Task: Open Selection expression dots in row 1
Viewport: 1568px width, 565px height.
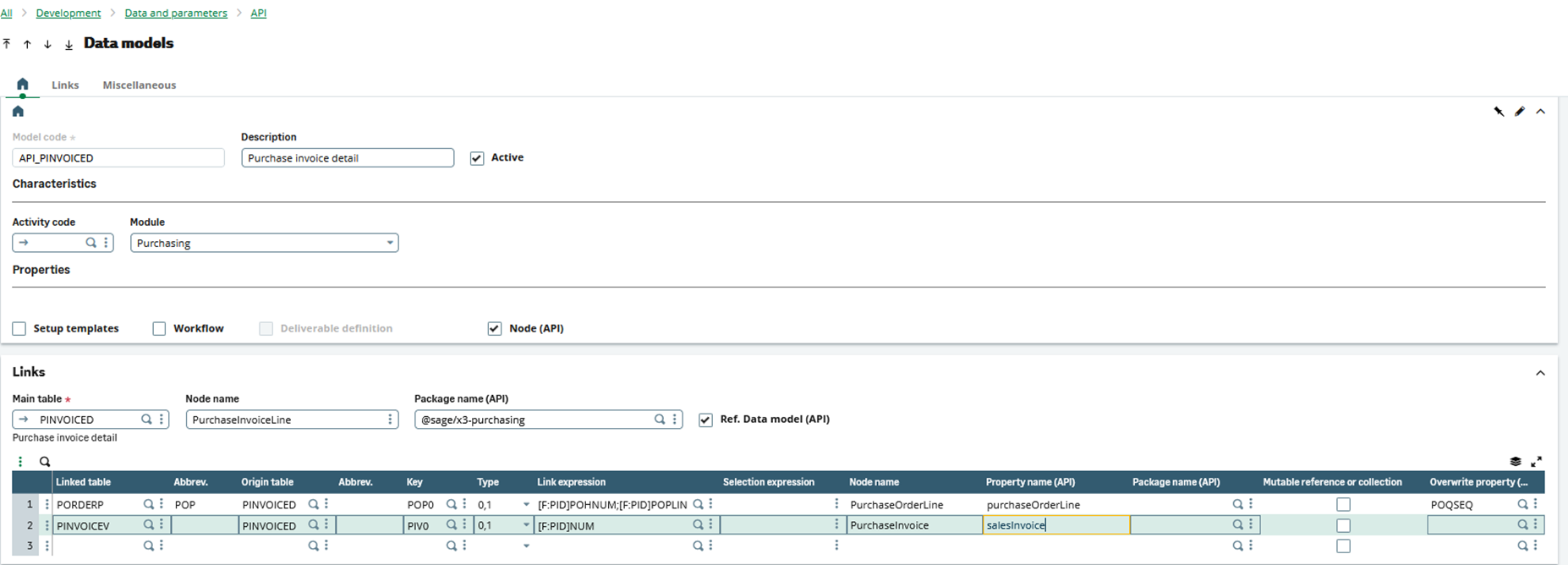Action: (x=836, y=504)
